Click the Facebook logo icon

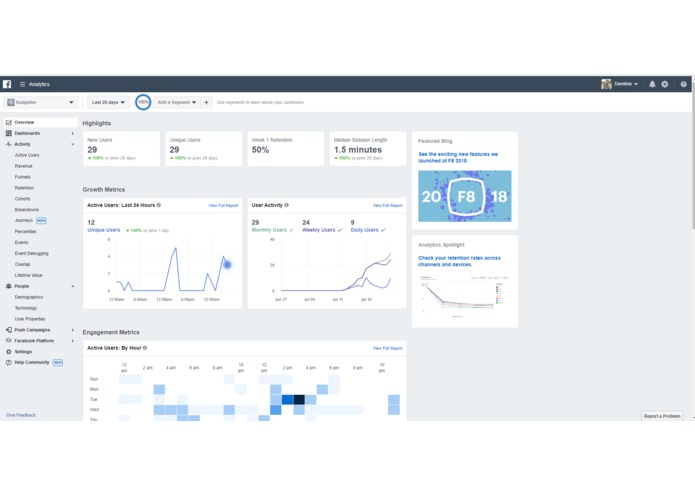click(x=7, y=84)
